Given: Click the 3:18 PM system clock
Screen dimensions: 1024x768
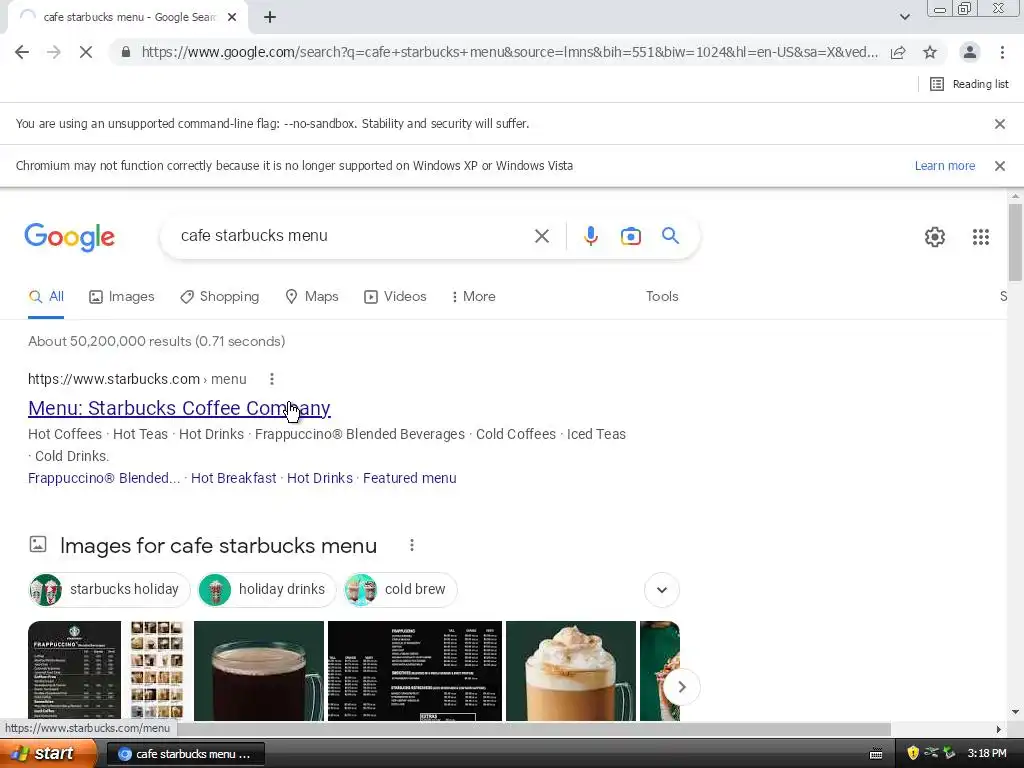Looking at the screenshot, I should (x=987, y=754).
